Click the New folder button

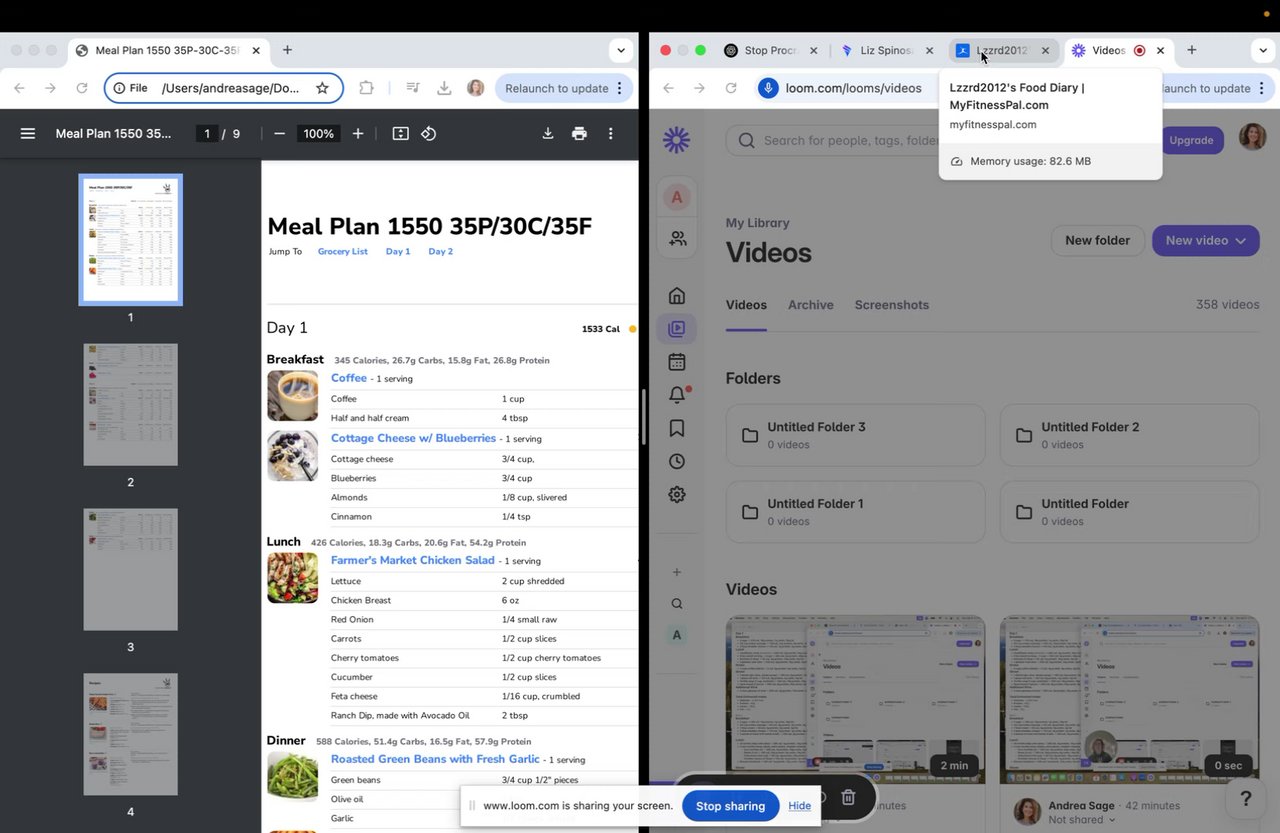pyautogui.click(x=1097, y=240)
